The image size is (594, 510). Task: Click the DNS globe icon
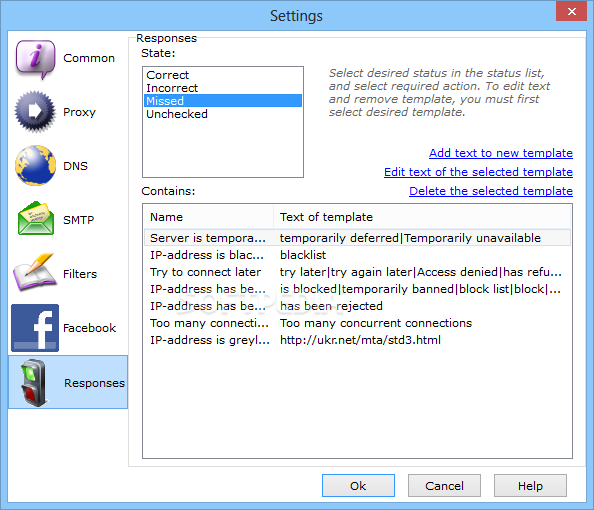(35, 166)
